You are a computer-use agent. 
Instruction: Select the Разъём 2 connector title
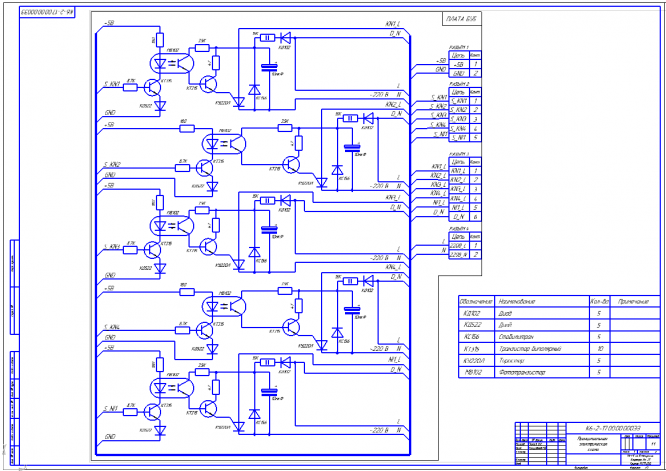click(x=459, y=84)
